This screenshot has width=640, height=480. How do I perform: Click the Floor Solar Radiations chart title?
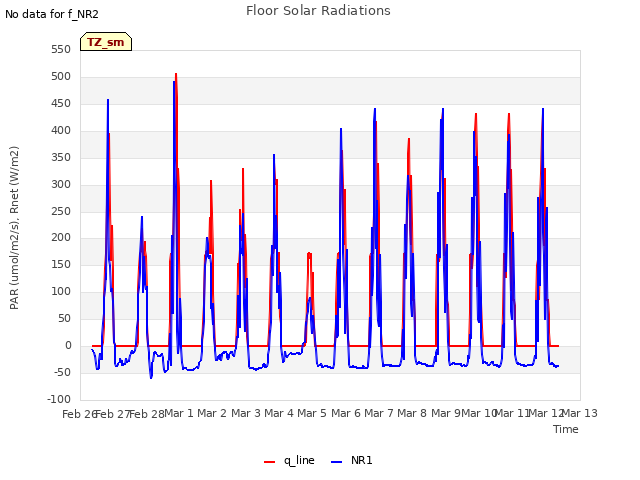(318, 11)
